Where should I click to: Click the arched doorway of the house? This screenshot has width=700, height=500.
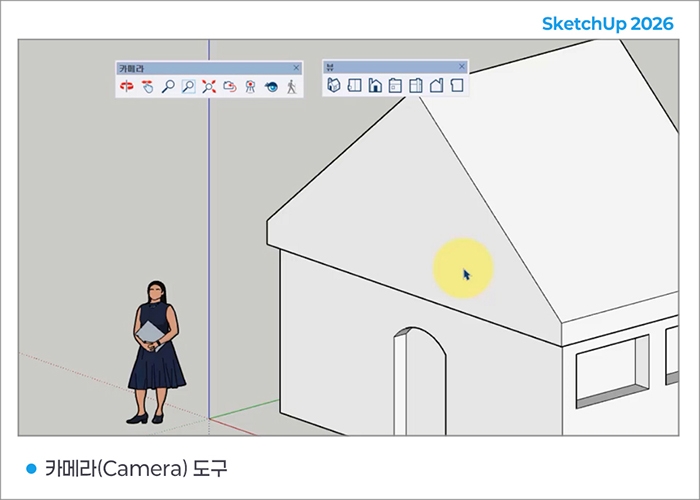point(420,382)
